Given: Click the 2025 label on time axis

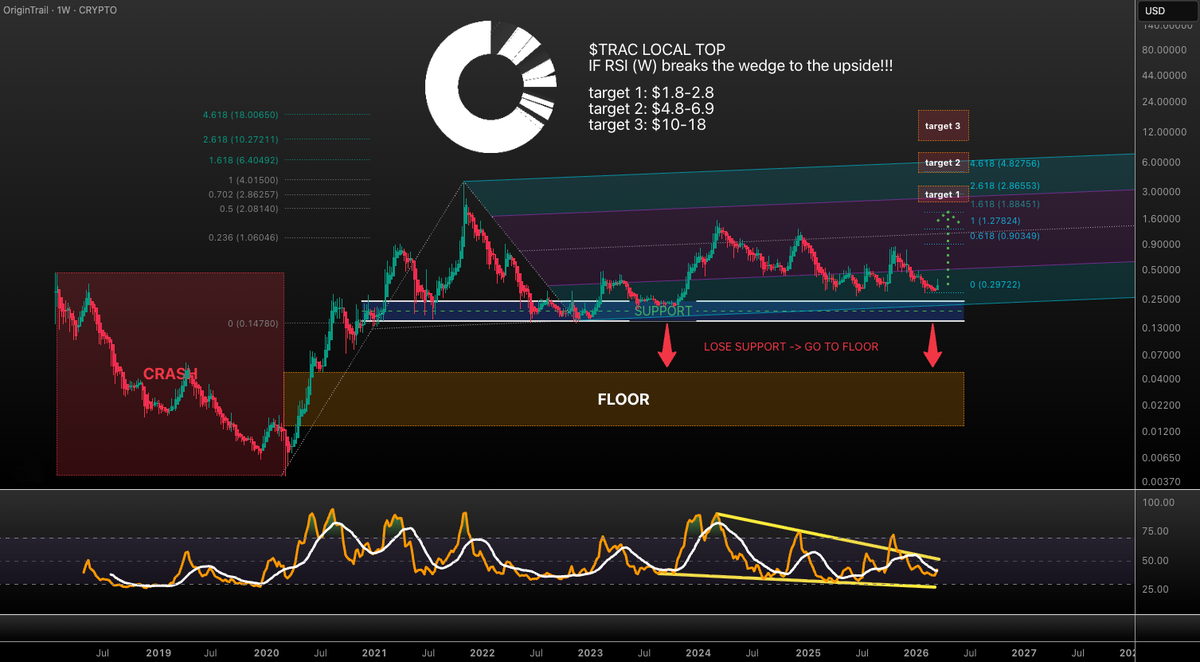Looking at the screenshot, I should (806, 652).
